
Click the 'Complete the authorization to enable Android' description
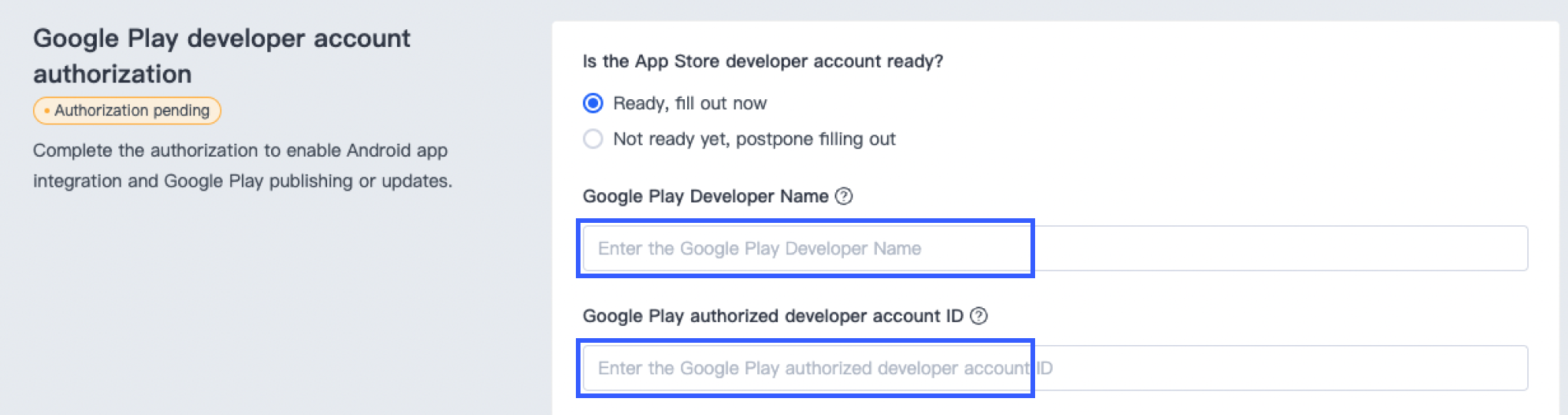pos(243,166)
